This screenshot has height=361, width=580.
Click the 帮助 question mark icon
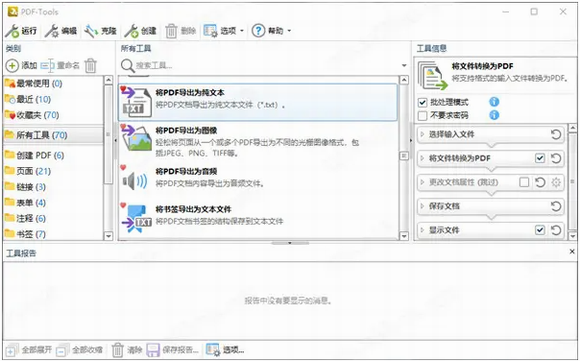[258, 31]
